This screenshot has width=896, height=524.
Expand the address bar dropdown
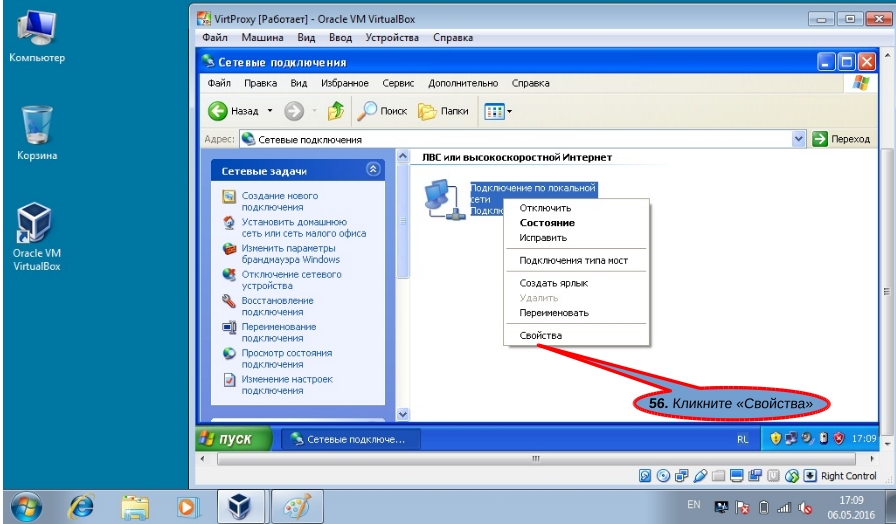click(x=798, y=139)
